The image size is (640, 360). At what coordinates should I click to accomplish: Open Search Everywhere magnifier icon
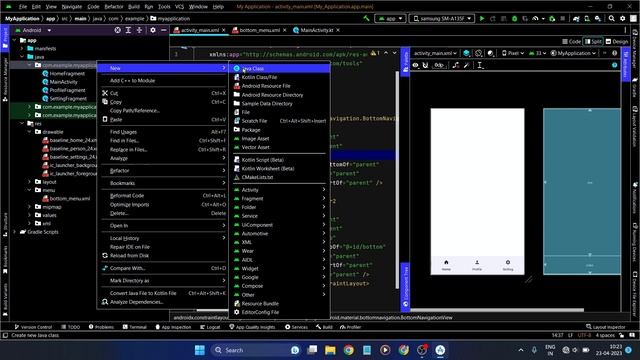(611, 18)
